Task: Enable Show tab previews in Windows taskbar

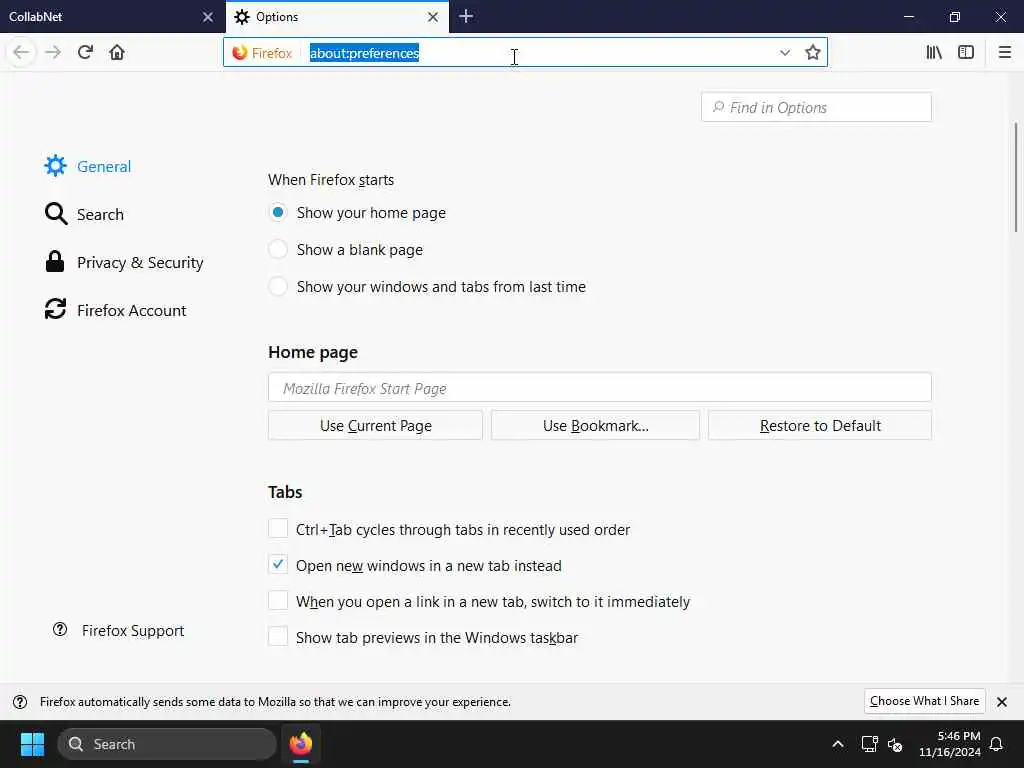Action: [278, 636]
